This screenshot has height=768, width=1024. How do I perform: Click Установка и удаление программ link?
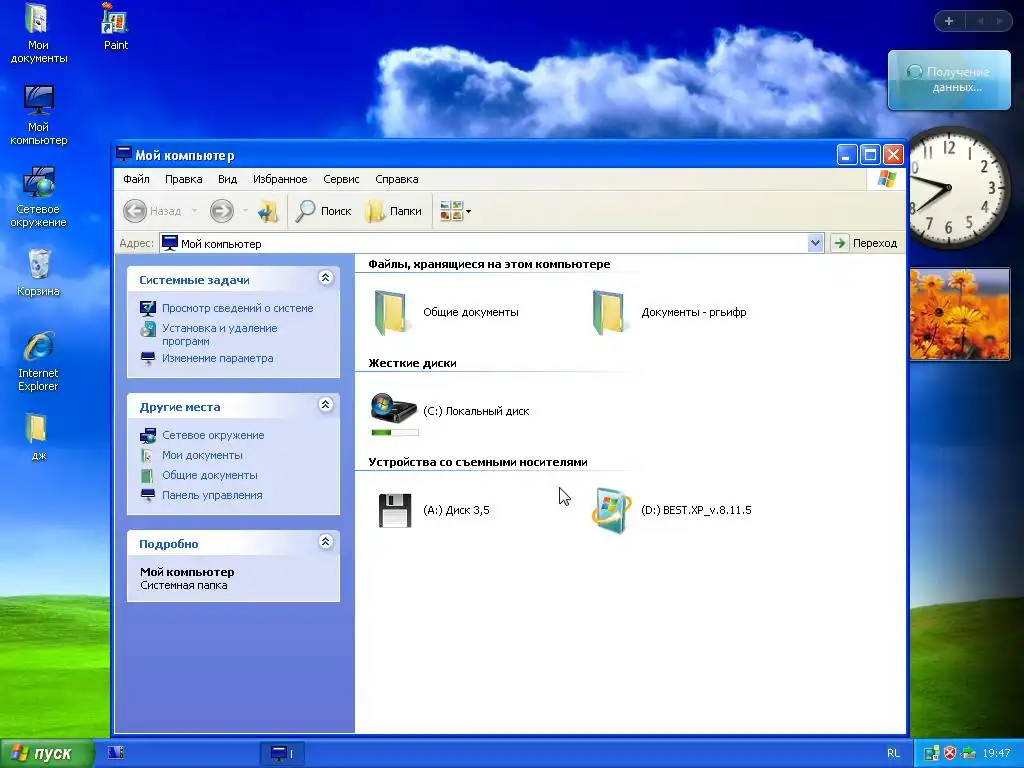tap(219, 334)
